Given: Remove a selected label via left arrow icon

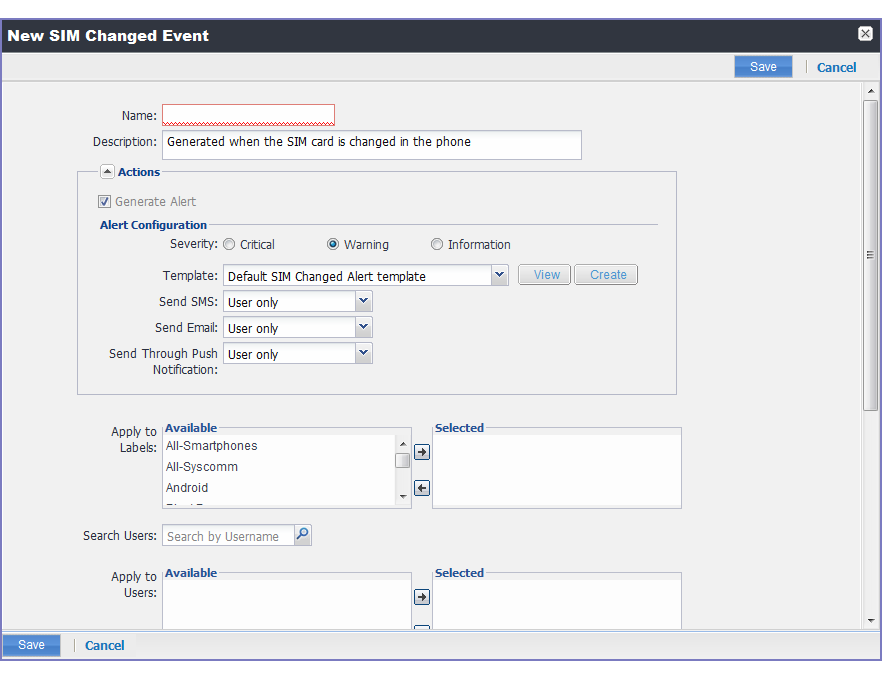Looking at the screenshot, I should [421, 487].
